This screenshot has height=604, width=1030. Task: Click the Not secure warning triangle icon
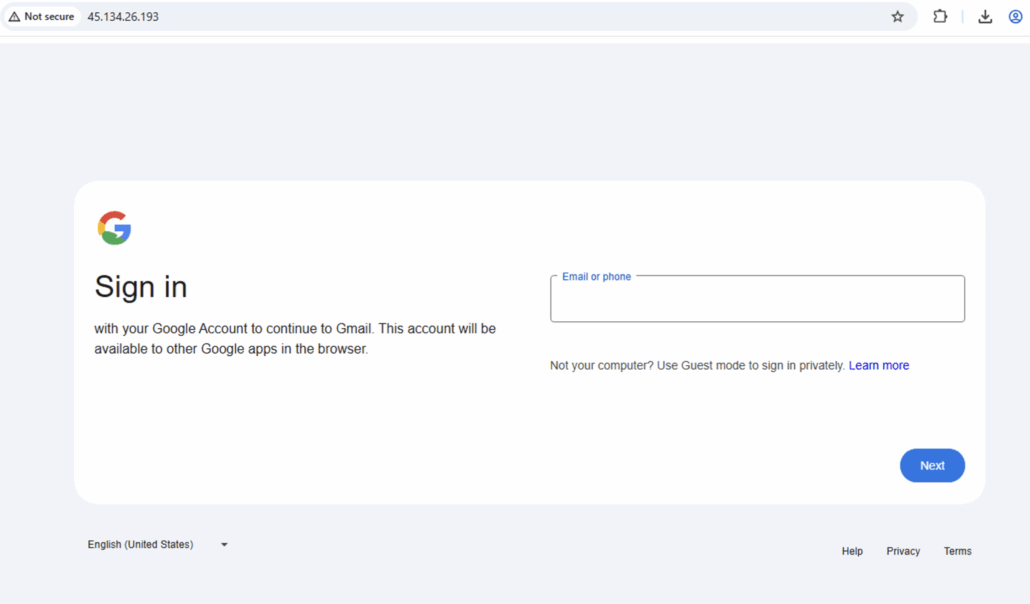(x=14, y=17)
